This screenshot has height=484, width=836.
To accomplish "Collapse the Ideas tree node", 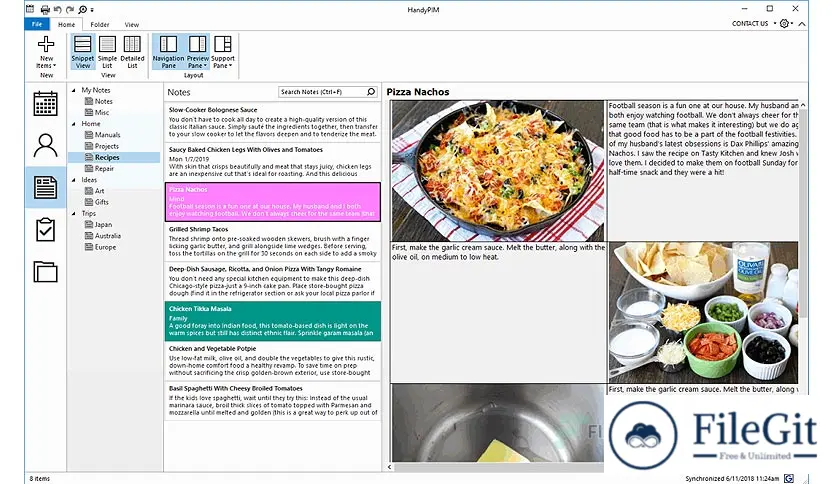I will tap(74, 180).
